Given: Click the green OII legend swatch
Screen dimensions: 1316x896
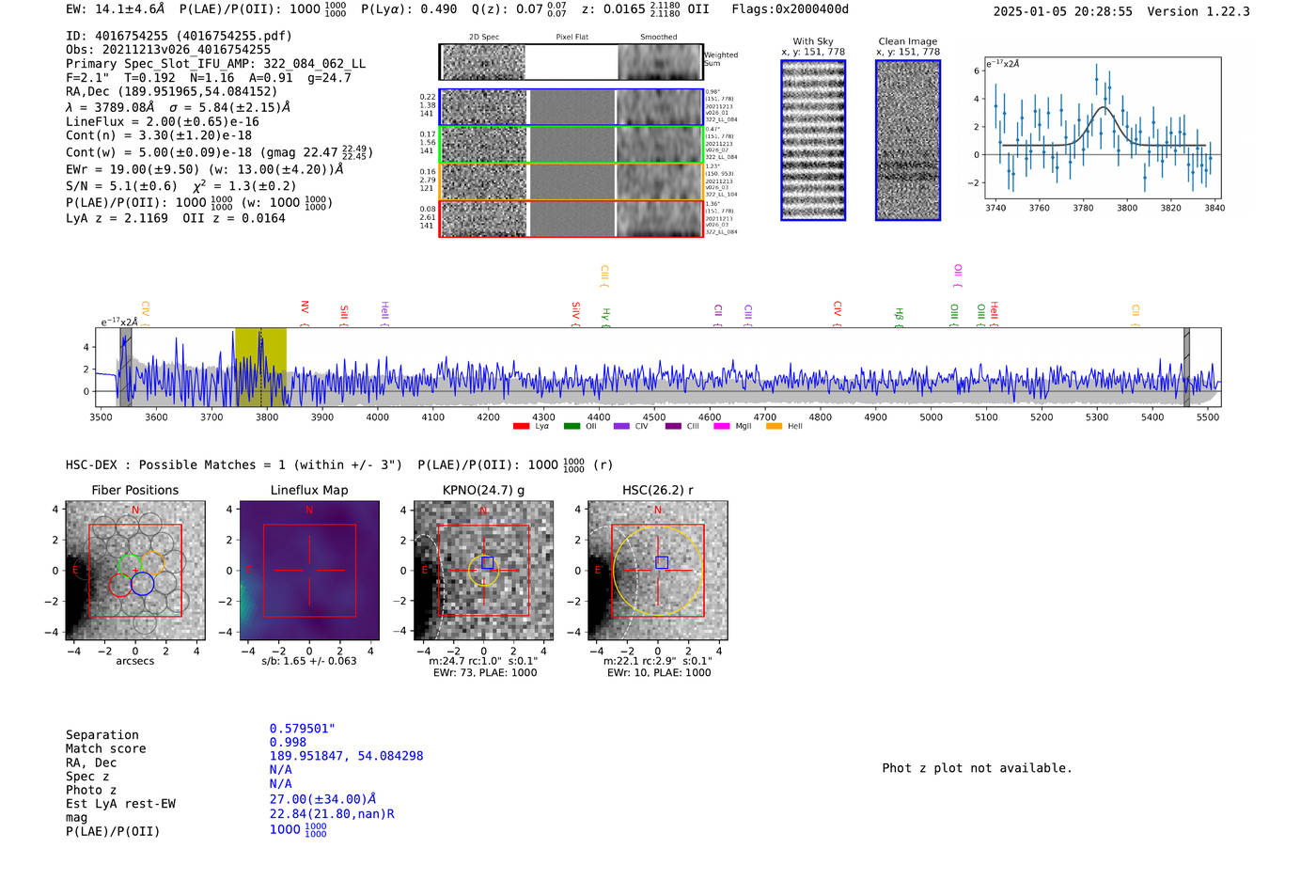Looking at the screenshot, I should 572,427.
